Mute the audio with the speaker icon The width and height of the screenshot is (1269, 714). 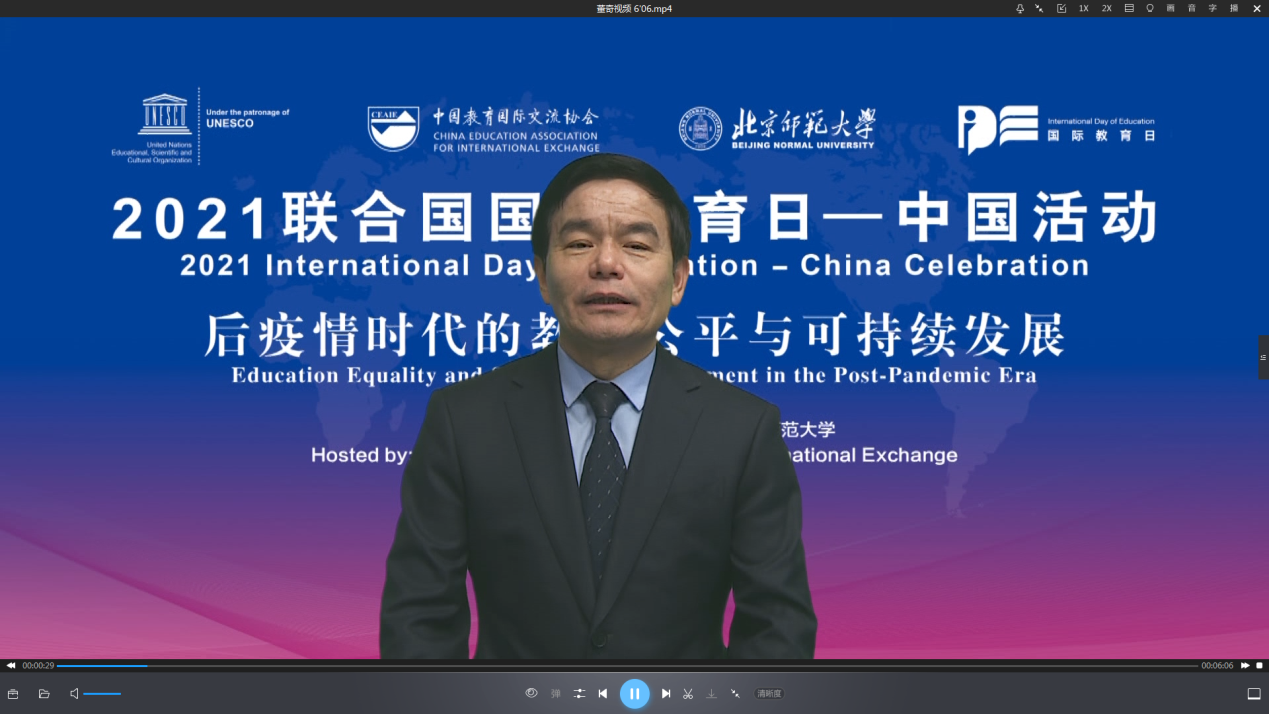[x=74, y=694]
